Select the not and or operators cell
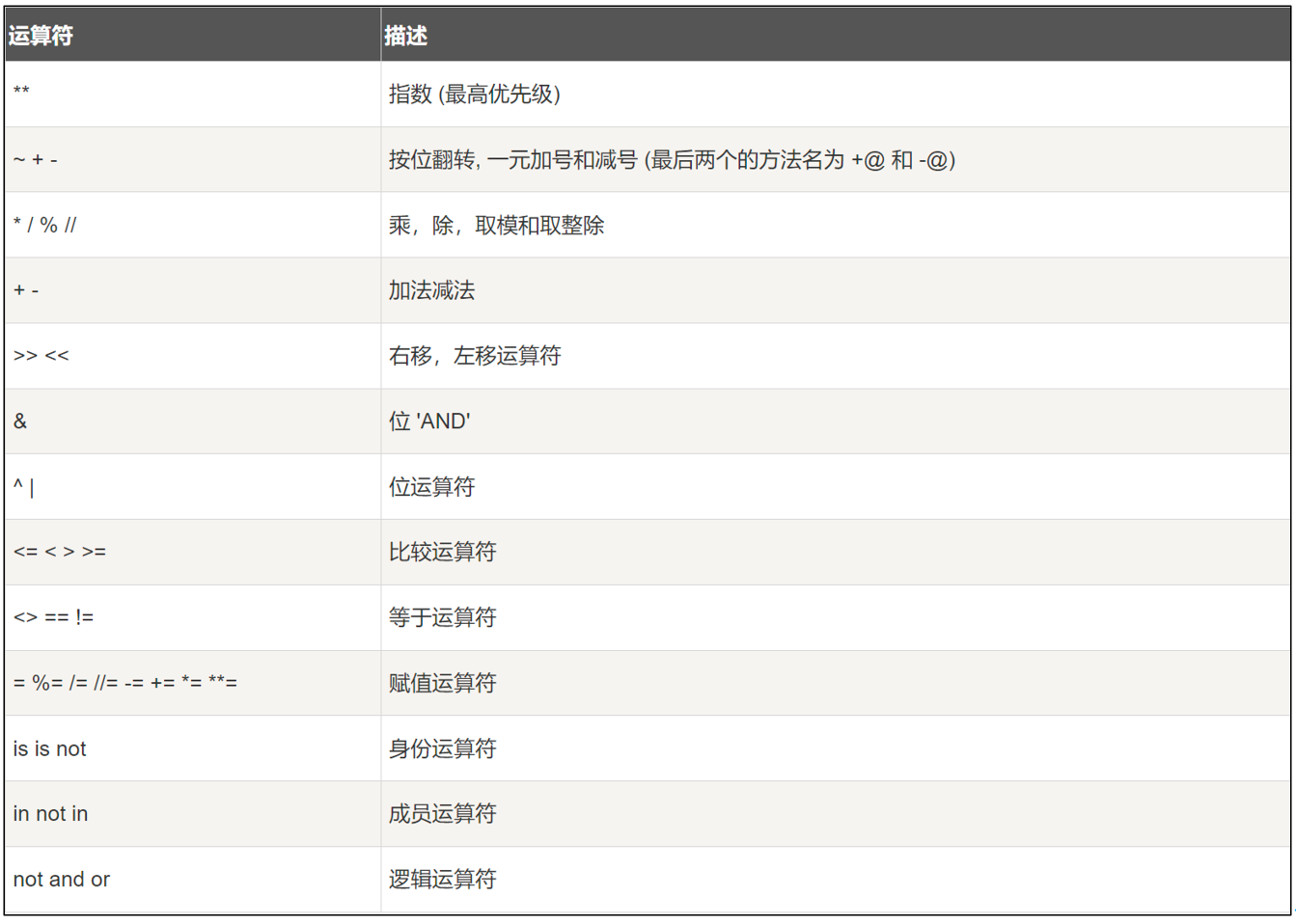Viewport: 1296px width, 924px height. click(x=62, y=880)
